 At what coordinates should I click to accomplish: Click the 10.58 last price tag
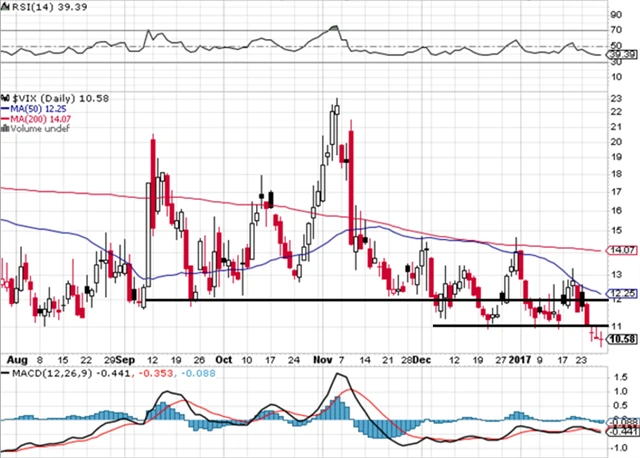tap(622, 340)
